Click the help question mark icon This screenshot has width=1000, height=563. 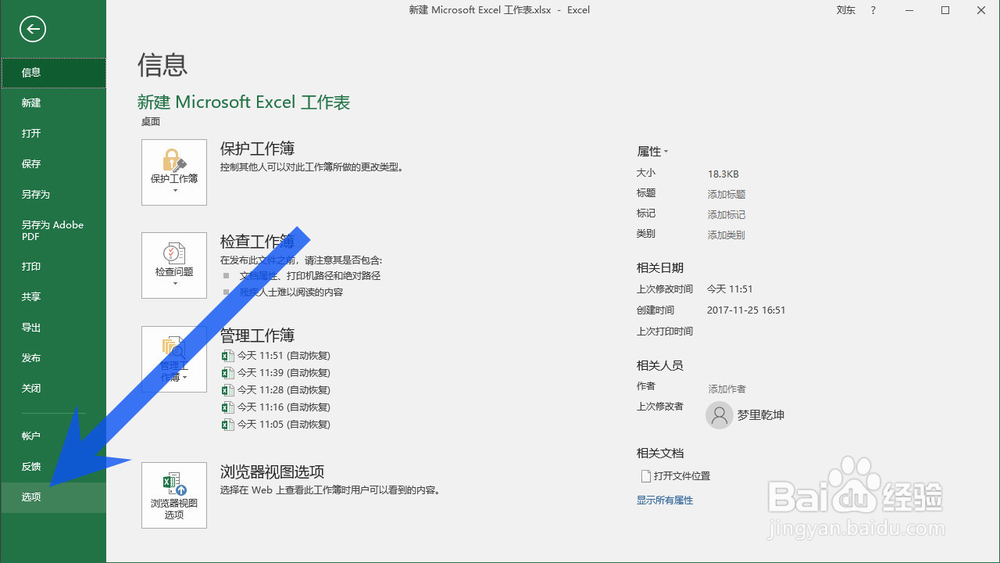point(873,10)
